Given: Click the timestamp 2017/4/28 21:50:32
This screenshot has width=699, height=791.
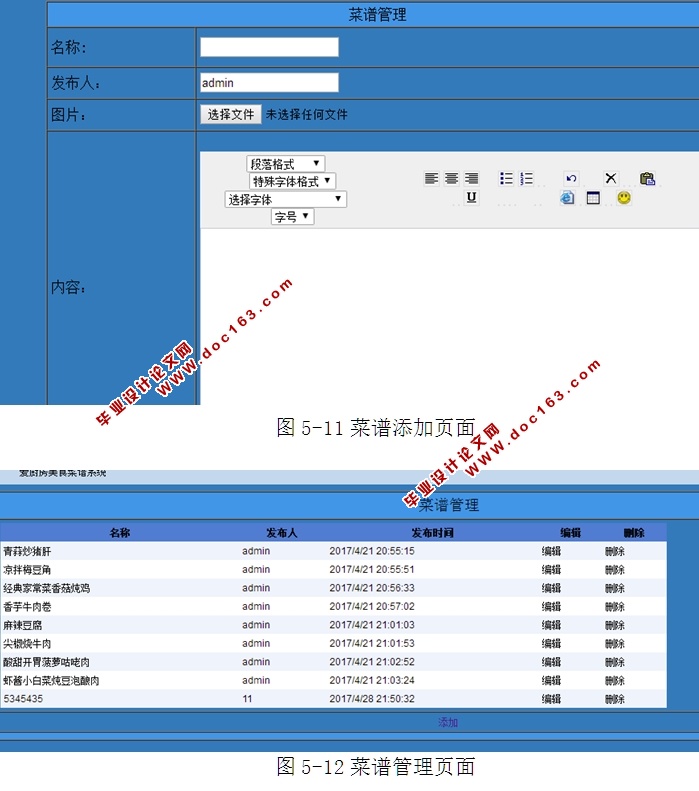Looking at the screenshot, I should pos(372,699).
